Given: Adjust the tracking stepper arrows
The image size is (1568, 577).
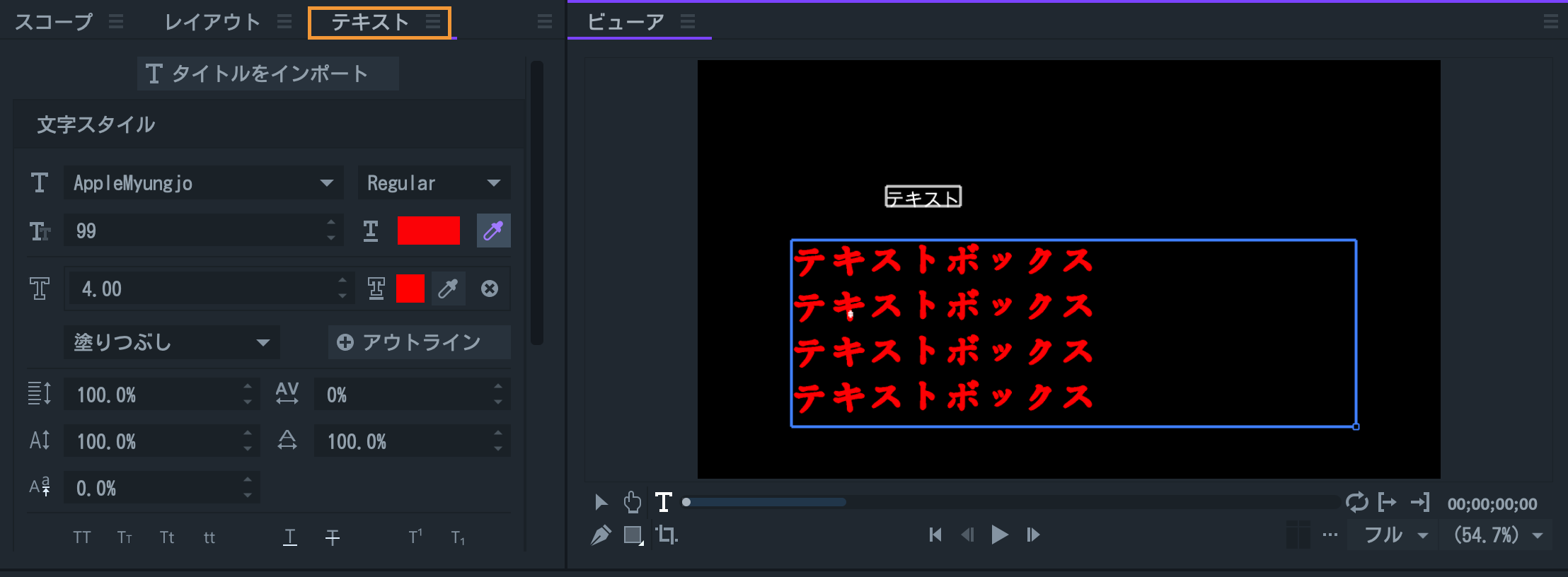Looking at the screenshot, I should (498, 395).
